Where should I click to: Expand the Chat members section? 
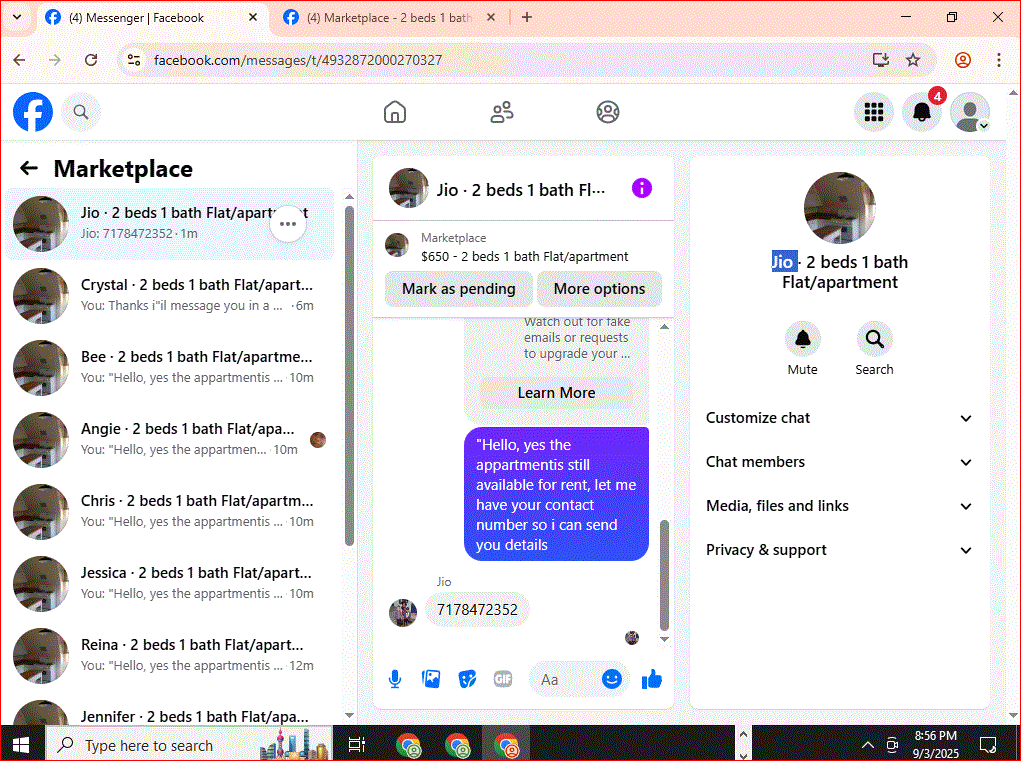pyautogui.click(x=839, y=462)
